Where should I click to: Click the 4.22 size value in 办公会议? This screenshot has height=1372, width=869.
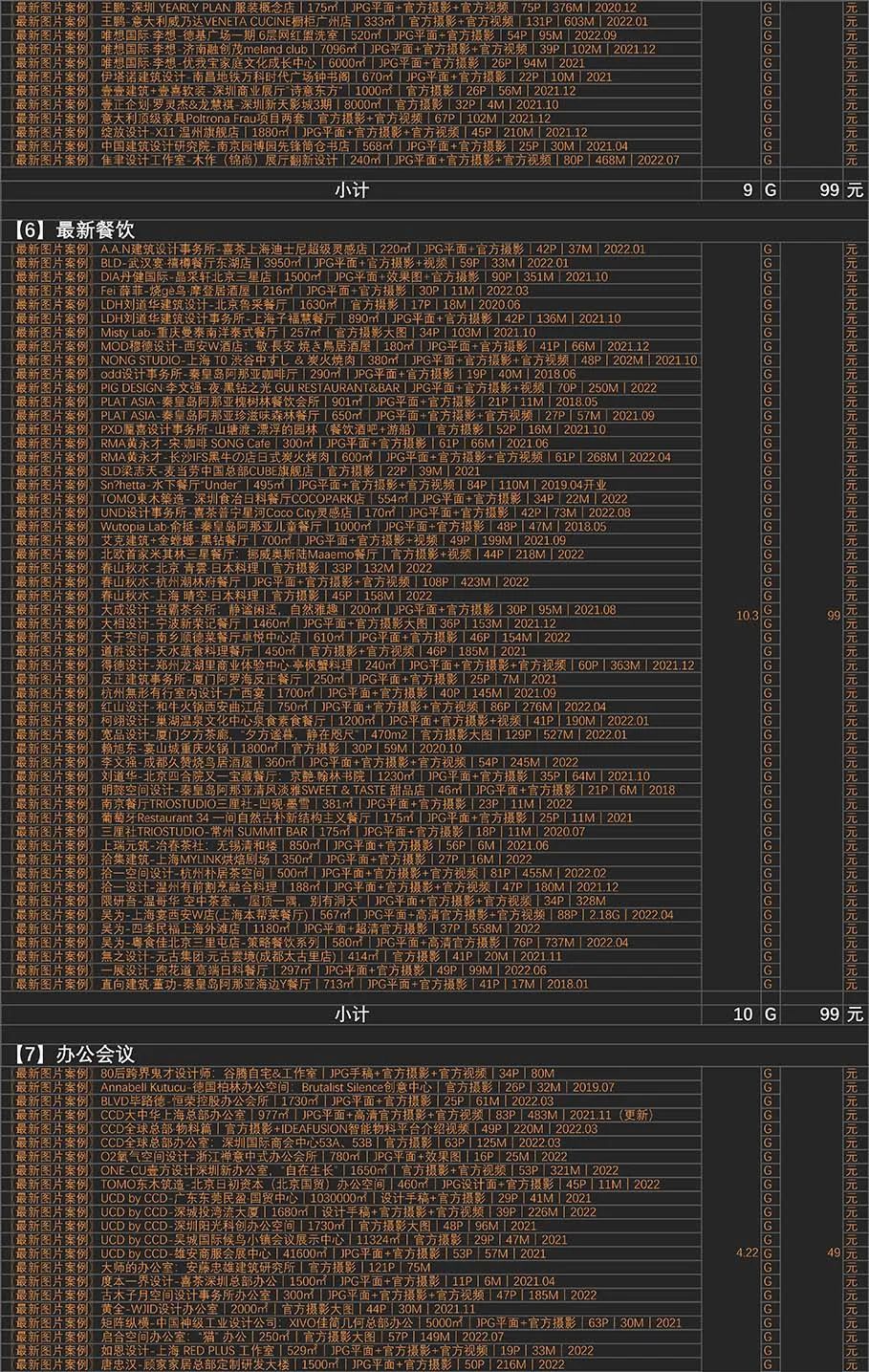pos(747,1252)
